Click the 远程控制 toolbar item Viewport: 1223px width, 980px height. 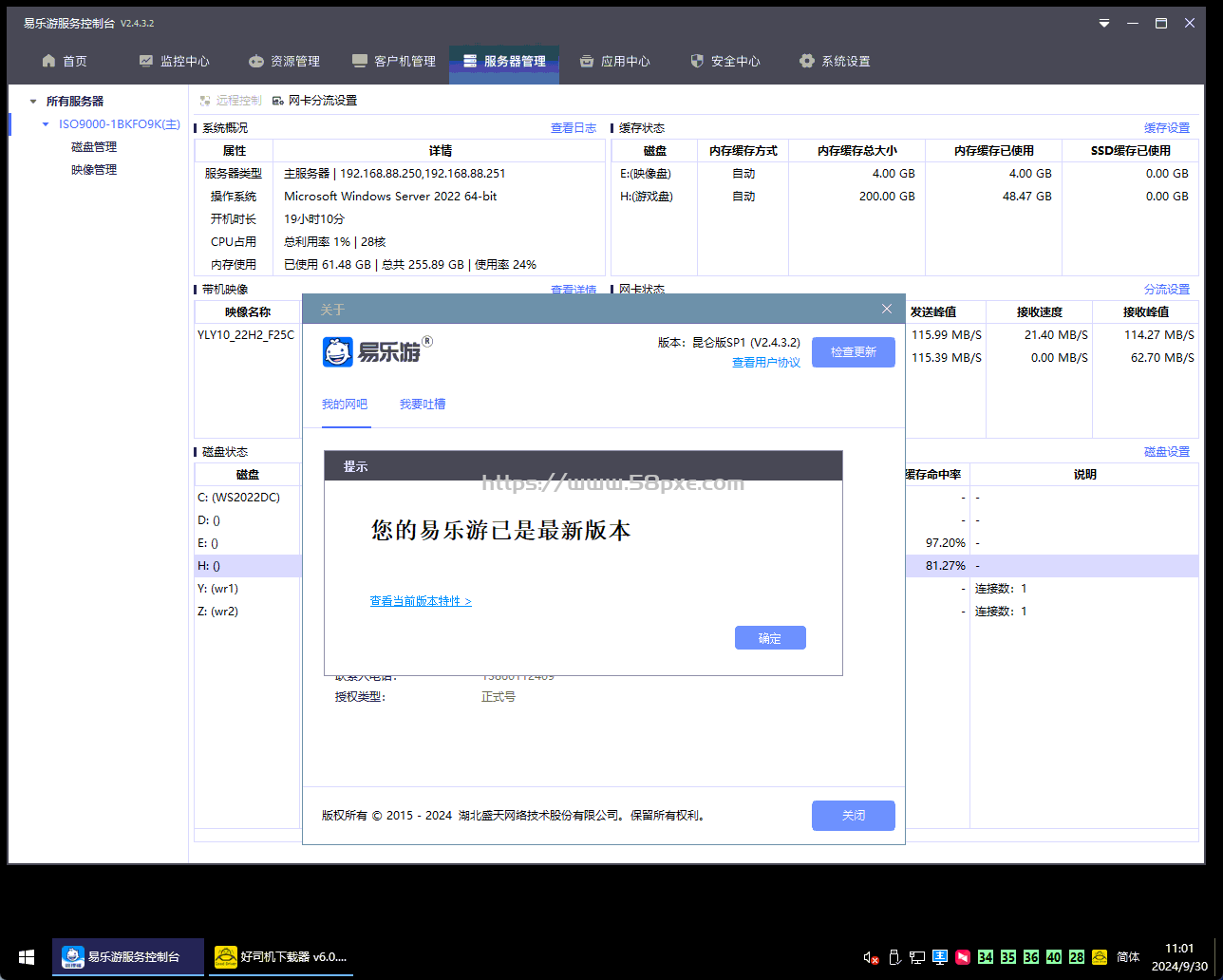click(x=230, y=101)
